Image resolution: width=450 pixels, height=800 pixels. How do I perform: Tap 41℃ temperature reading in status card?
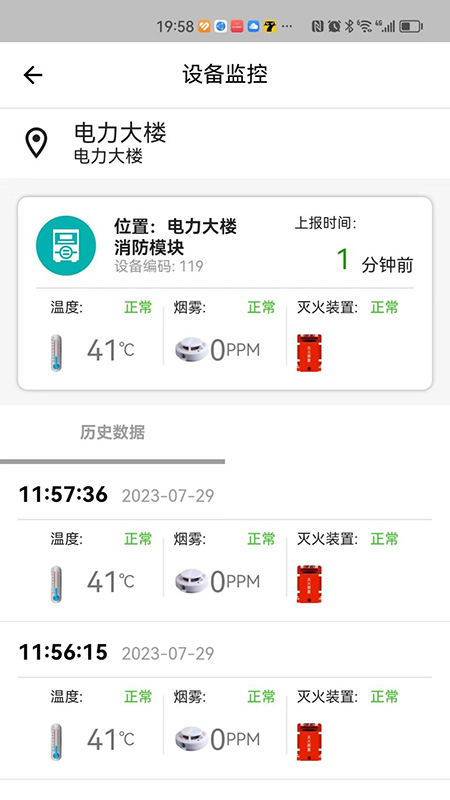[x=110, y=350]
